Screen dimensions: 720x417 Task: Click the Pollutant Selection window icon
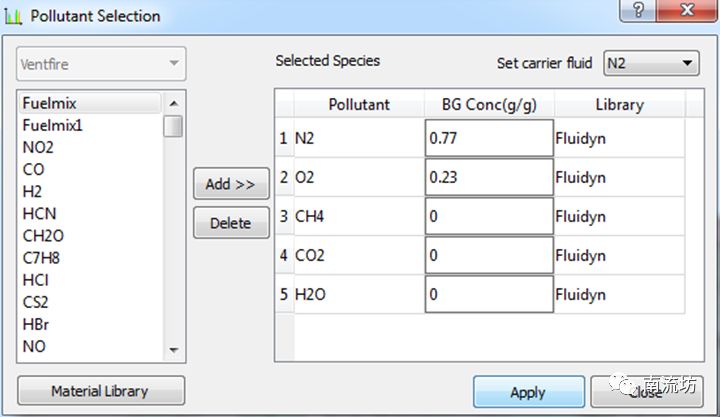[x=14, y=16]
